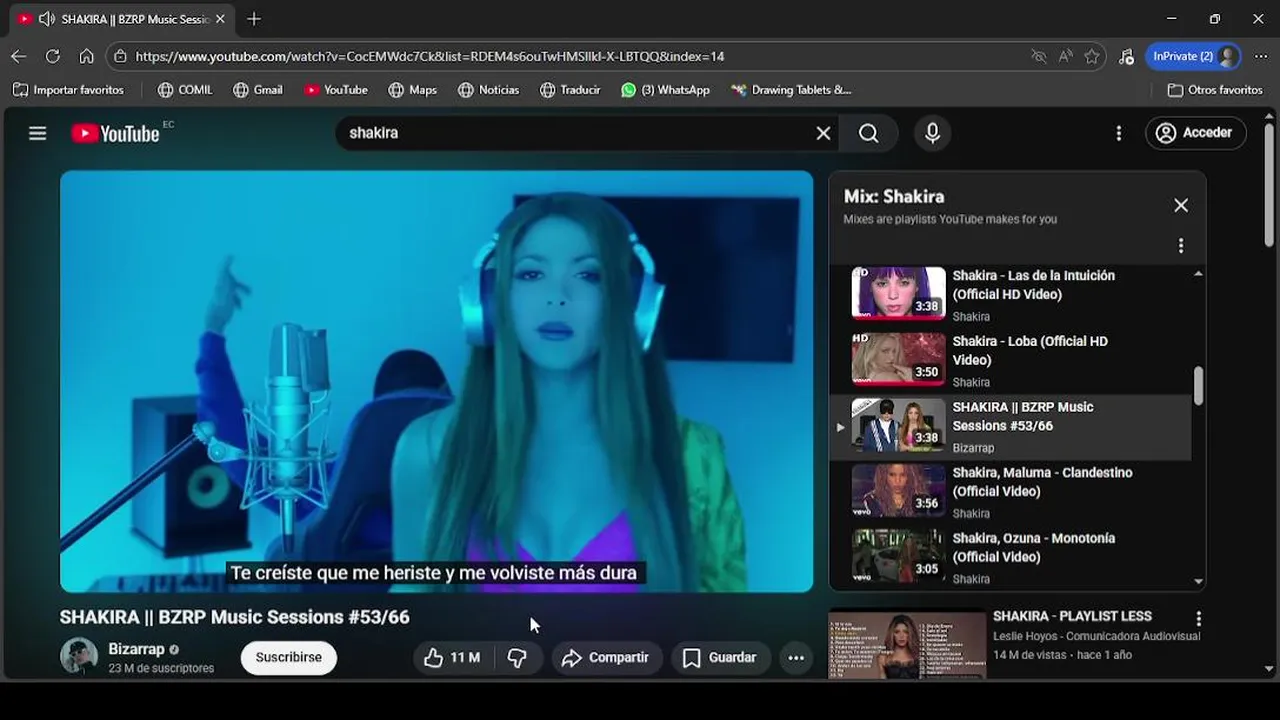The width and height of the screenshot is (1280, 720).
Task: Click the Guardar save button
Action: point(720,657)
